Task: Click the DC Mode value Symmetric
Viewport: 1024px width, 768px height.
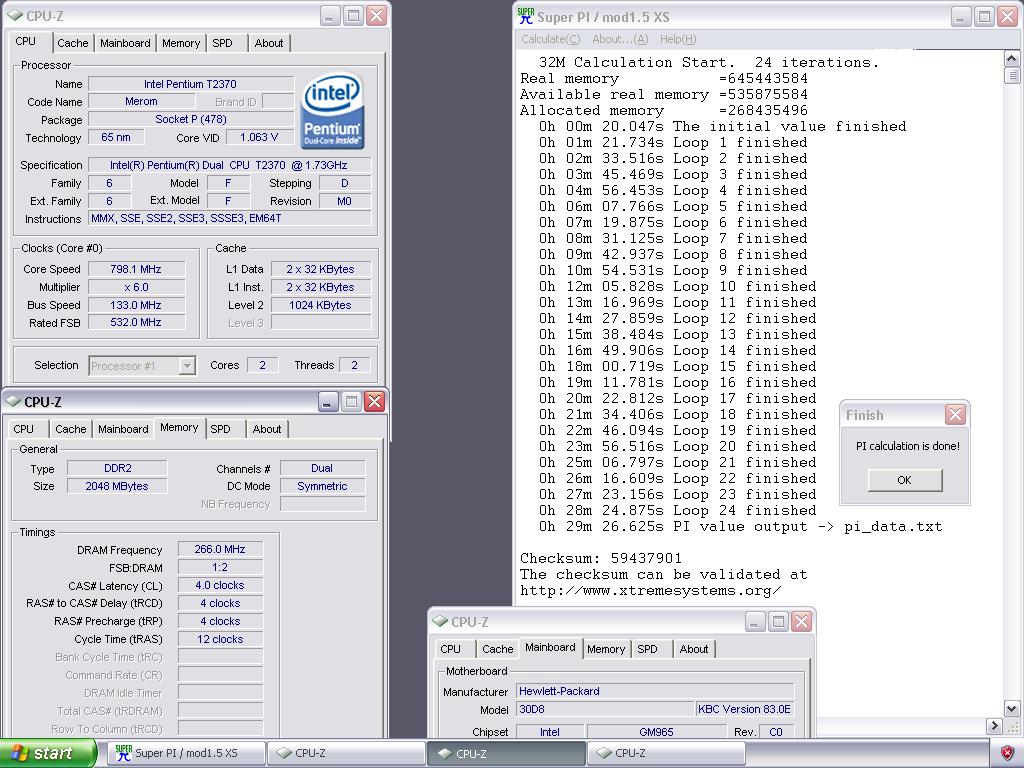Action: tap(322, 487)
